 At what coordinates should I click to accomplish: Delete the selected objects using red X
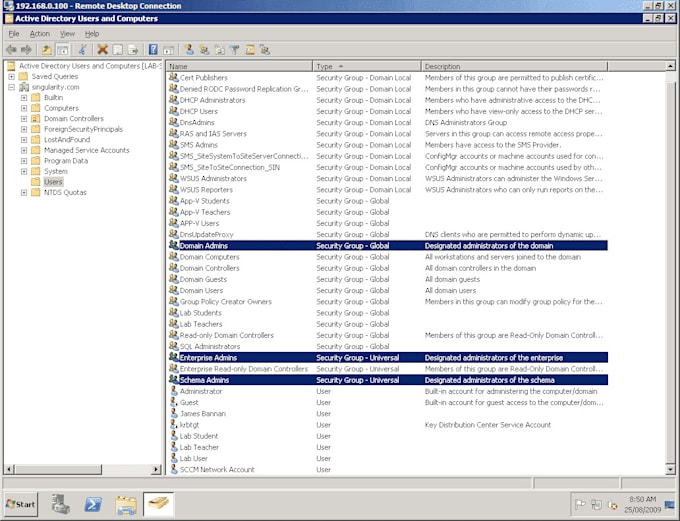[x=102, y=50]
